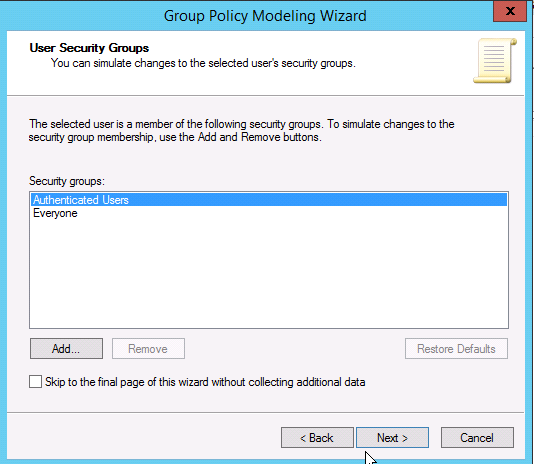The height and width of the screenshot is (464, 534).
Task: Click the 'Security groups:' label
Action: pyautogui.click(x=67, y=181)
